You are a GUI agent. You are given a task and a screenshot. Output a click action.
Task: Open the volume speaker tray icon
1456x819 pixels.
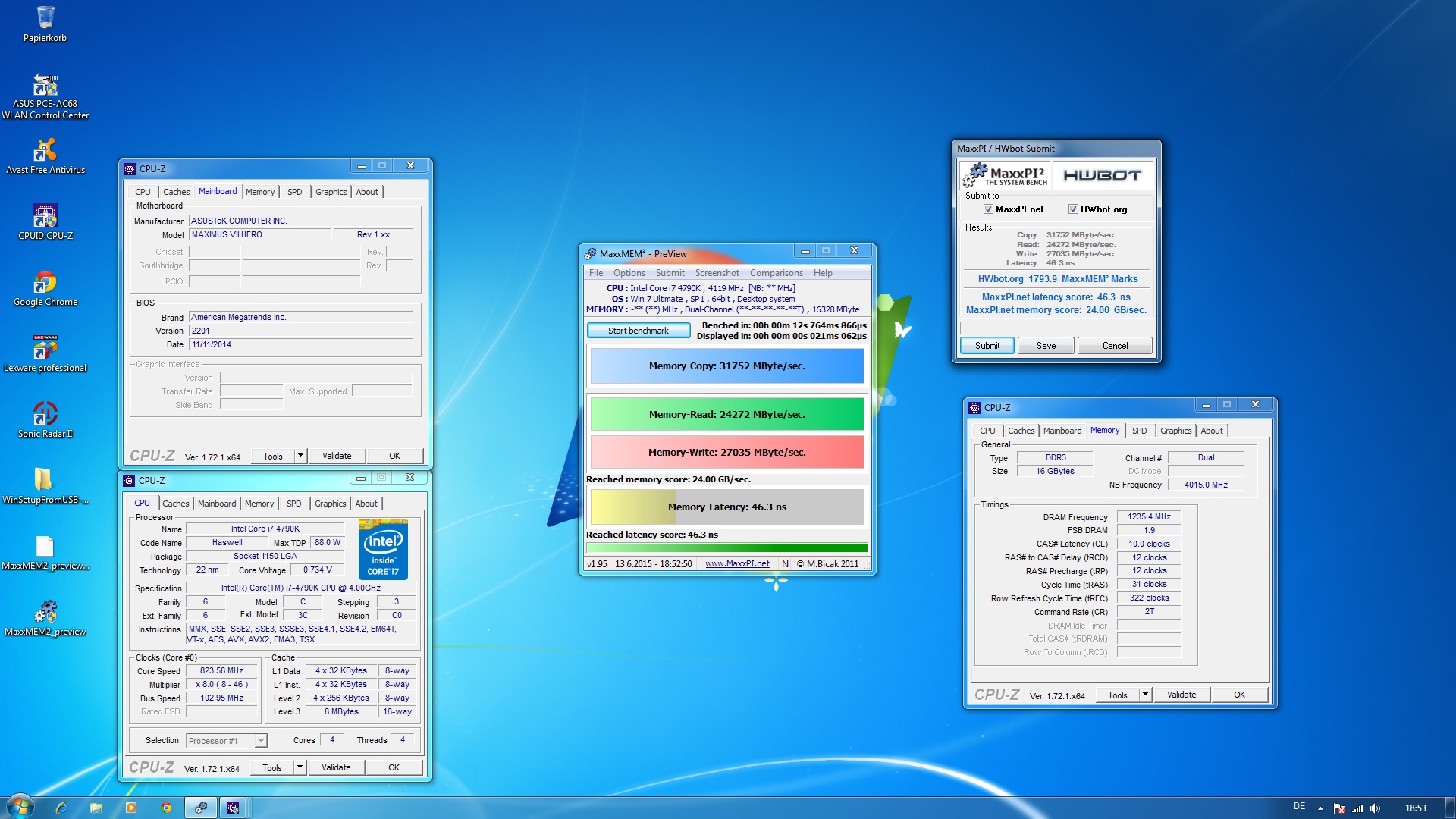tap(1375, 808)
